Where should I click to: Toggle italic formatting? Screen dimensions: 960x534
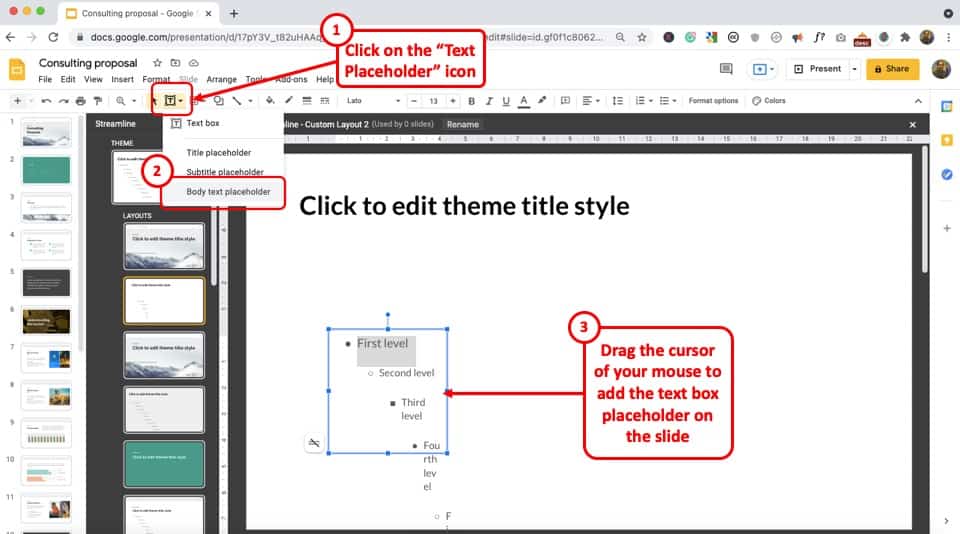(489, 100)
